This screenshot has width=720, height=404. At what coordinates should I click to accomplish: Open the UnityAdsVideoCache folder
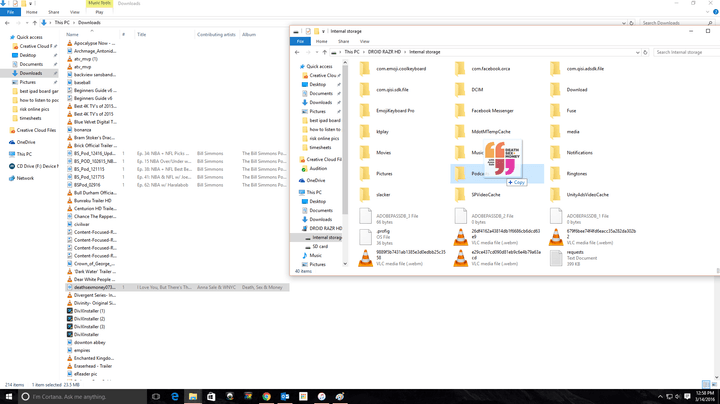tap(579, 195)
